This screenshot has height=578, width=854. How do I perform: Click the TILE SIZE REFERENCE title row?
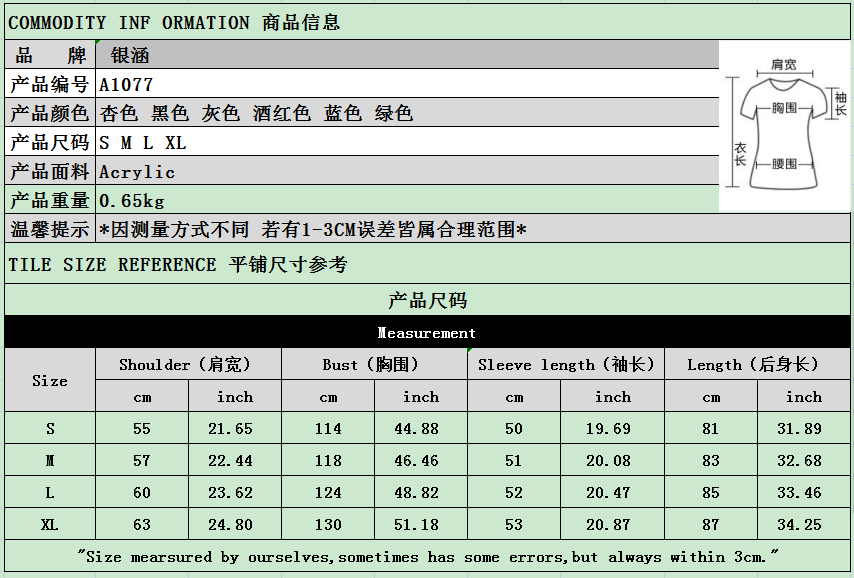tap(427, 265)
